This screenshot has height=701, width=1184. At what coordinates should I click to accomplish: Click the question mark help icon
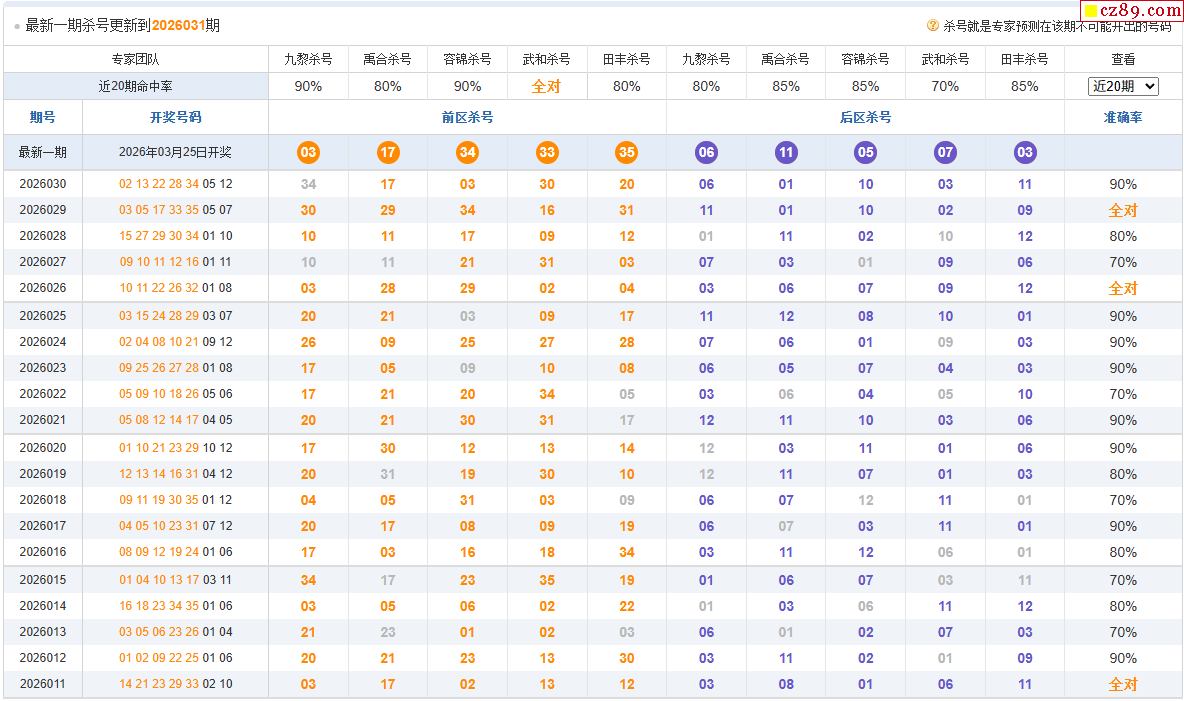click(x=933, y=26)
